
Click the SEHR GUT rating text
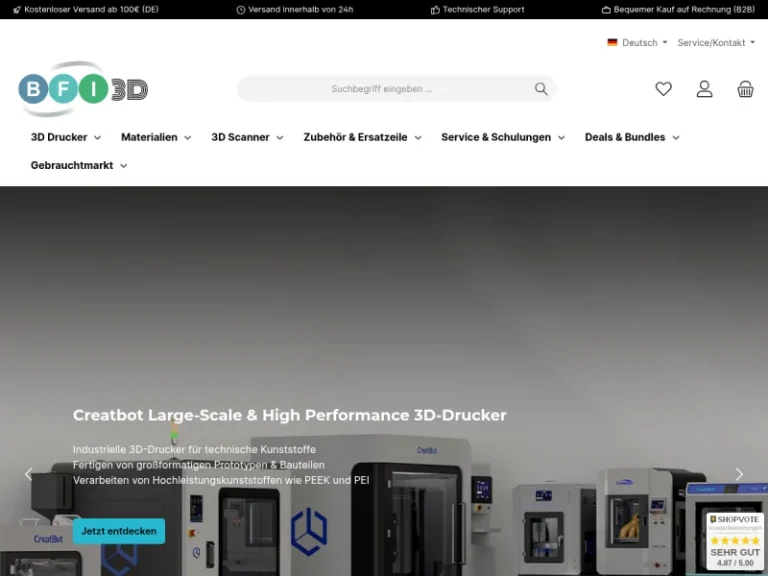tap(735, 552)
